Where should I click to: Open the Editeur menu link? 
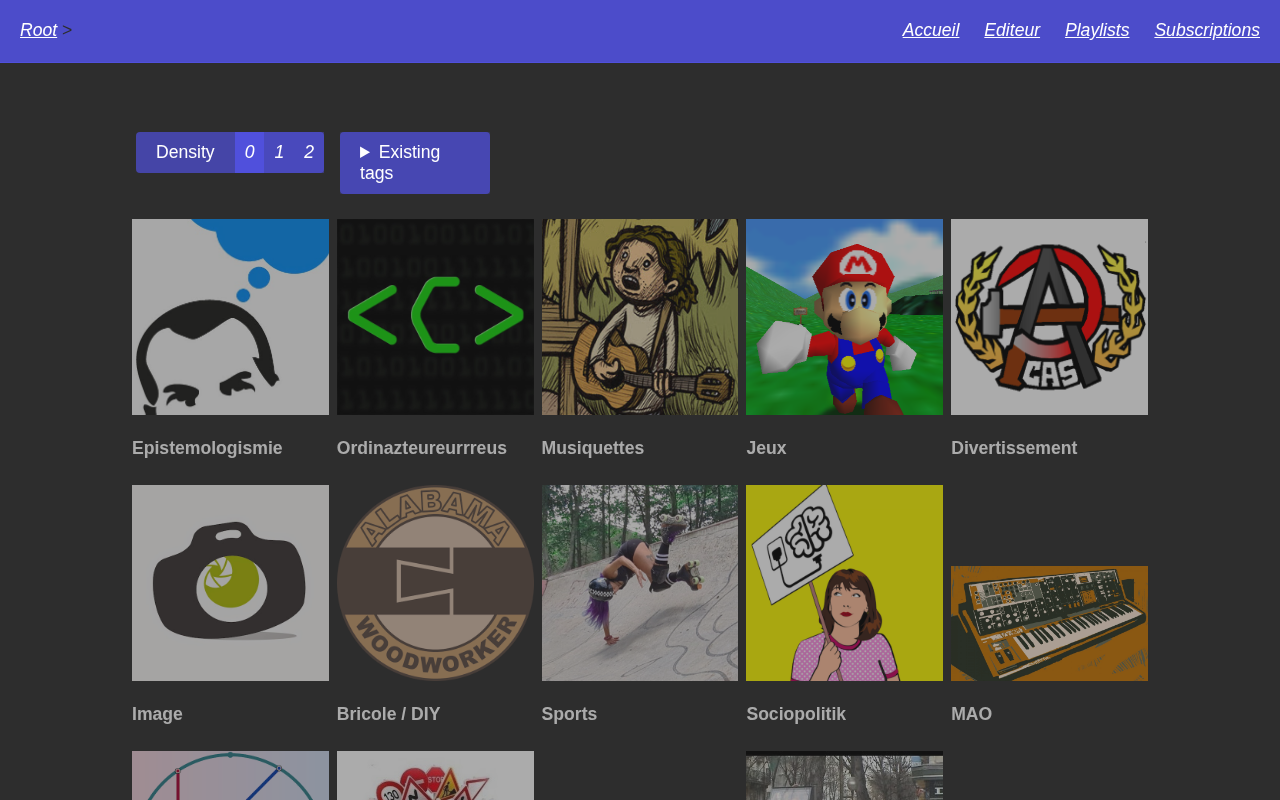[x=1012, y=30]
